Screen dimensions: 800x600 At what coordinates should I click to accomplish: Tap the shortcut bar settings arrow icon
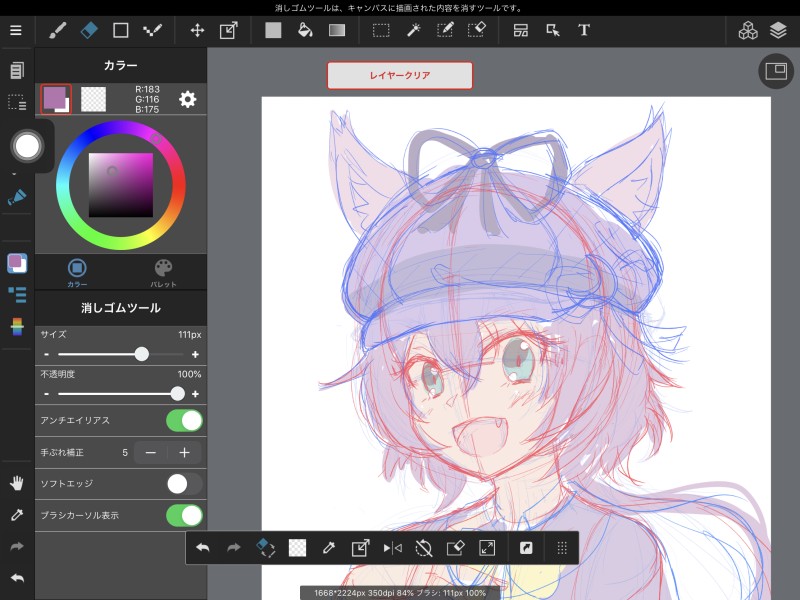point(526,548)
